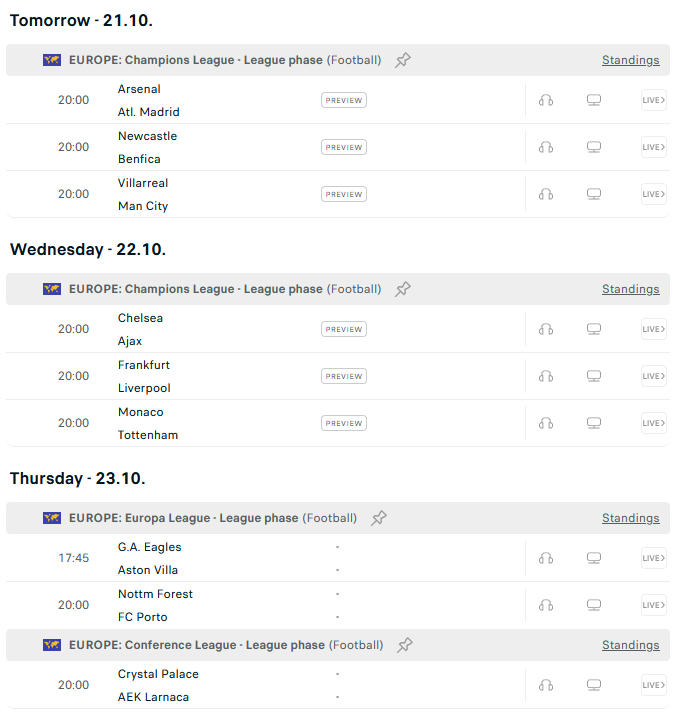The height and width of the screenshot is (718, 677).
Task: Open audio commentary for Arsenal vs Atl. Madrid
Action: (x=546, y=100)
